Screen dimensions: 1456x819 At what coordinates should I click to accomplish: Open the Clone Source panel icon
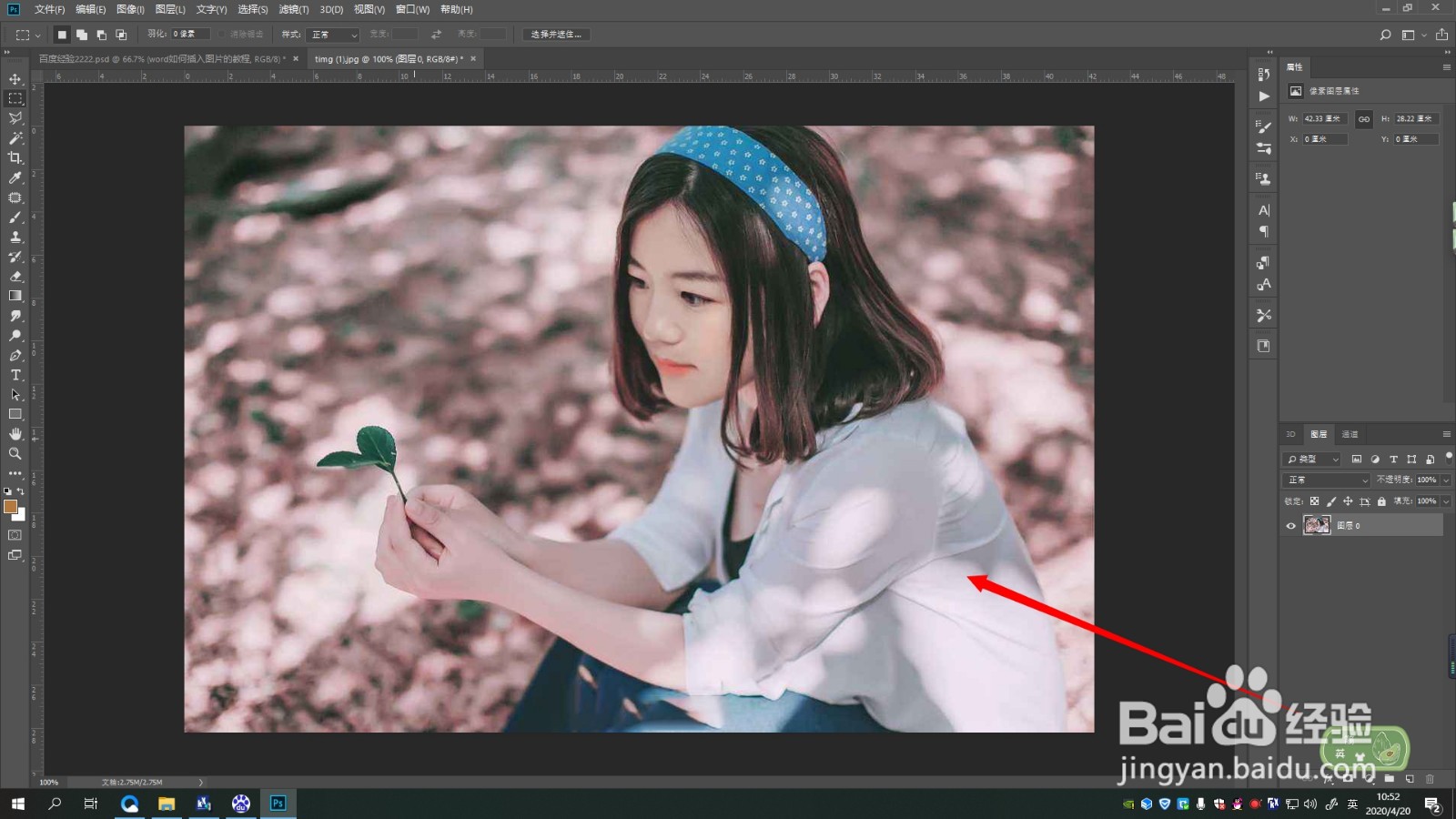[1263, 179]
